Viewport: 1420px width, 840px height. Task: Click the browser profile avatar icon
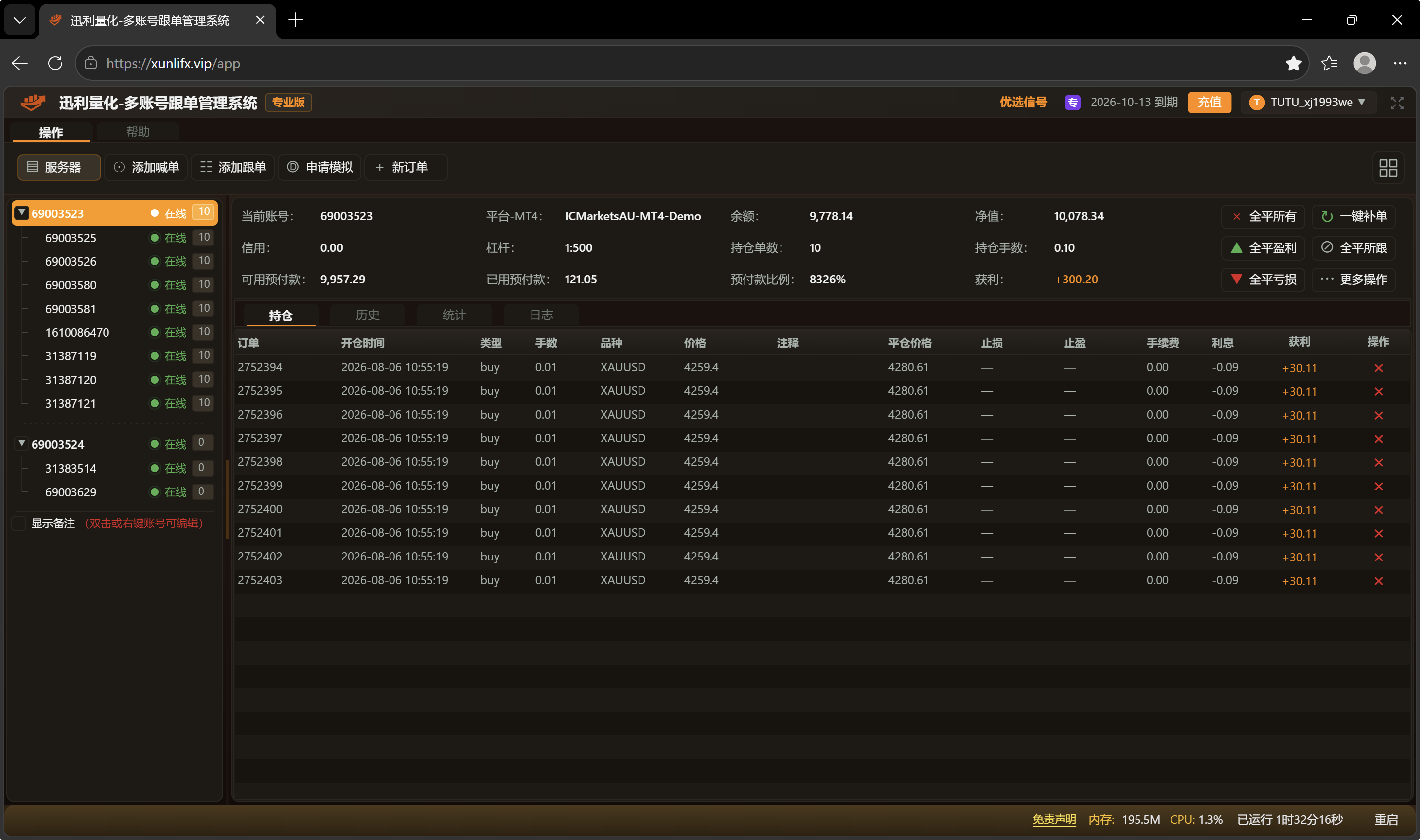(1365, 63)
